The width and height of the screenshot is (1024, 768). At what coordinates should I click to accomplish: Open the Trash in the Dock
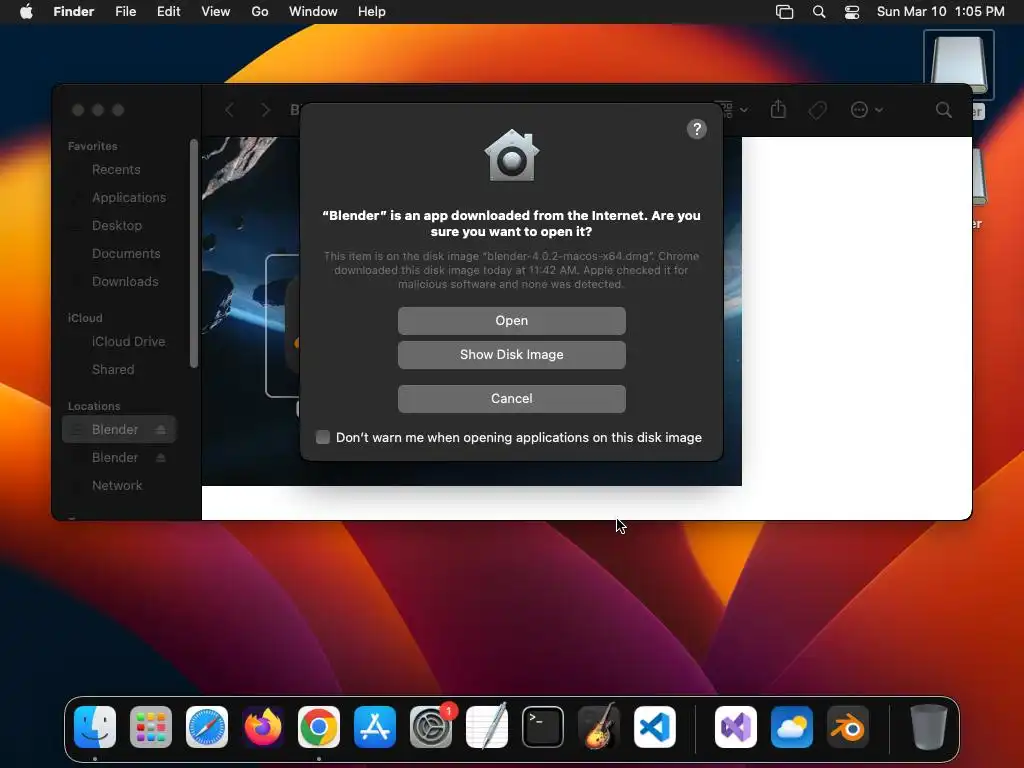coord(928,727)
